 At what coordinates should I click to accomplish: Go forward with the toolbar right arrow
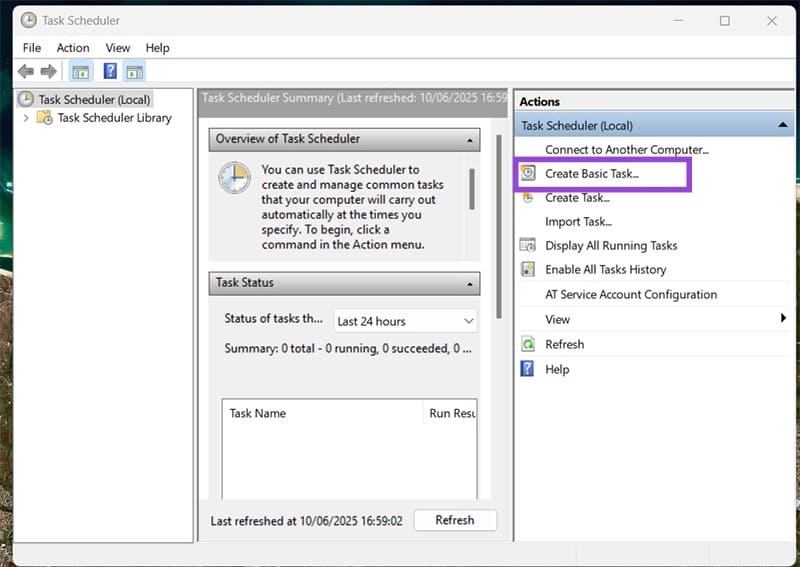(x=48, y=71)
